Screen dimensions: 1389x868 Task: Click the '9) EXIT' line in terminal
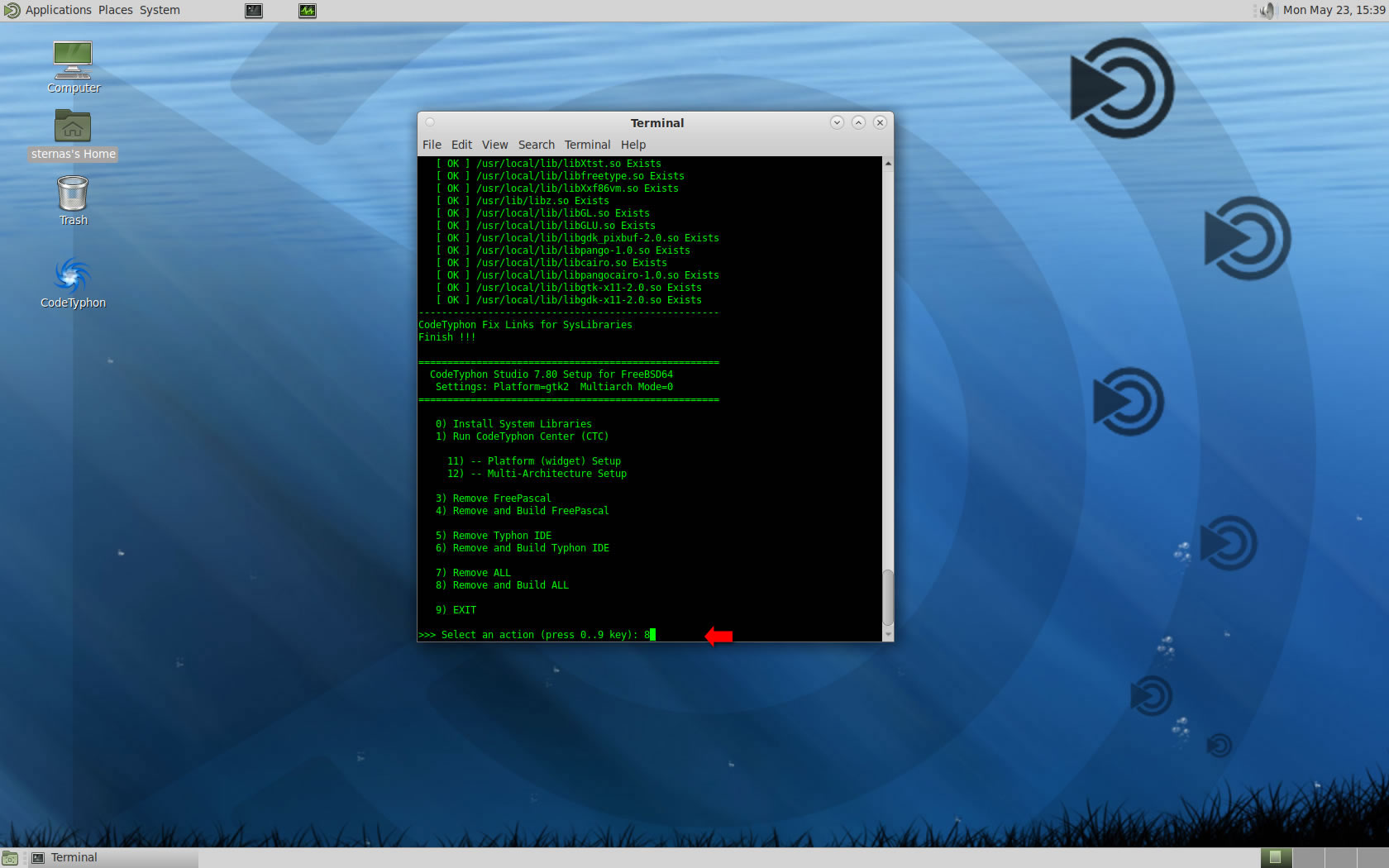[x=456, y=610]
